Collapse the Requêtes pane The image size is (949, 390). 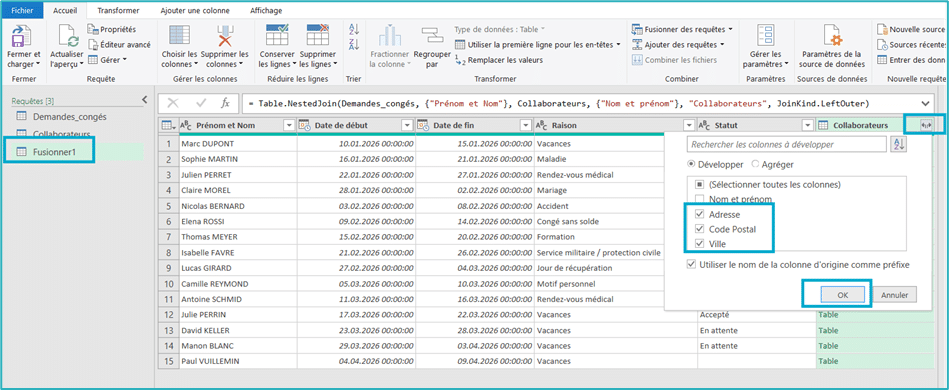[x=144, y=100]
